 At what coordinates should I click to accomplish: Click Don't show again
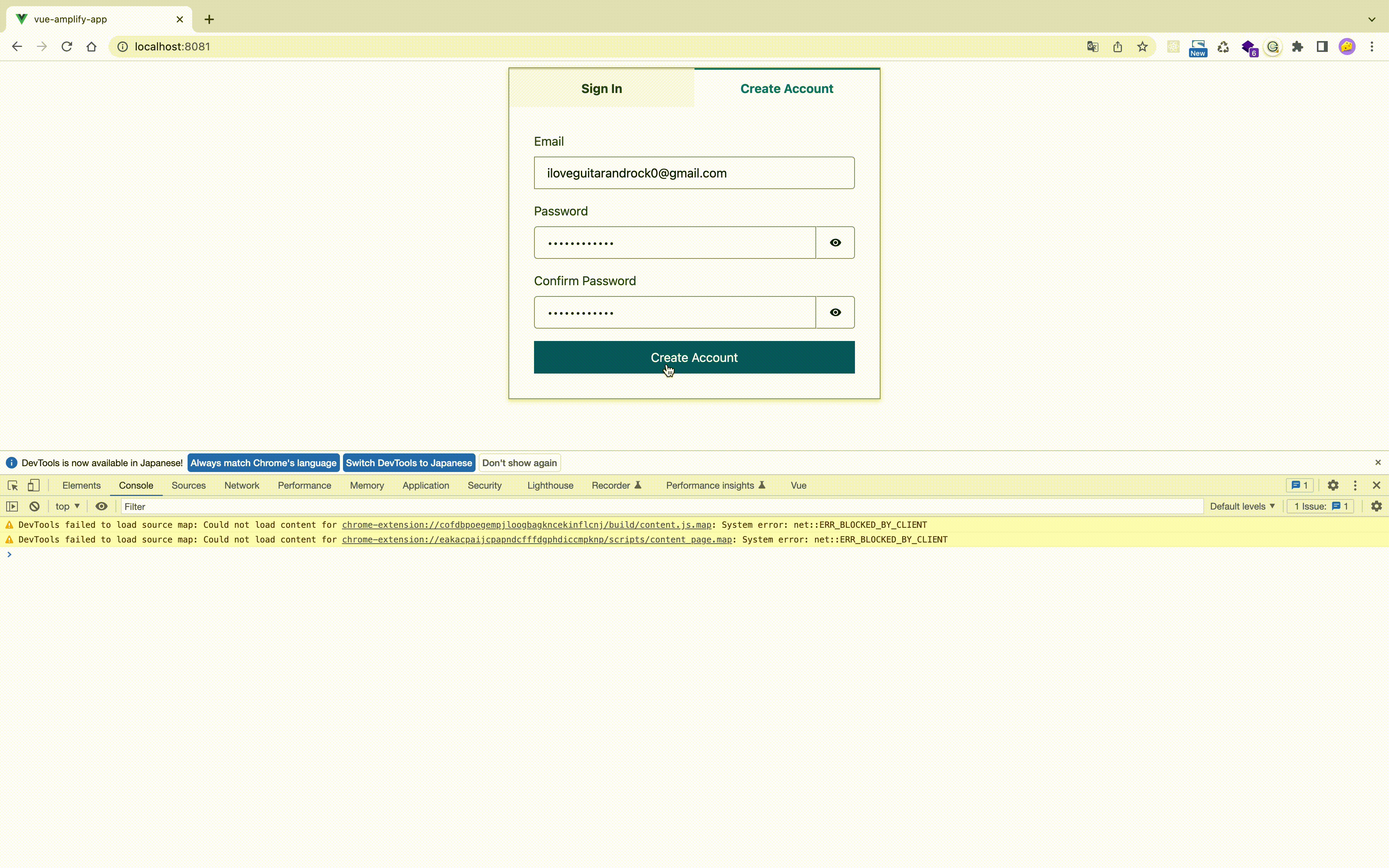coord(519,463)
